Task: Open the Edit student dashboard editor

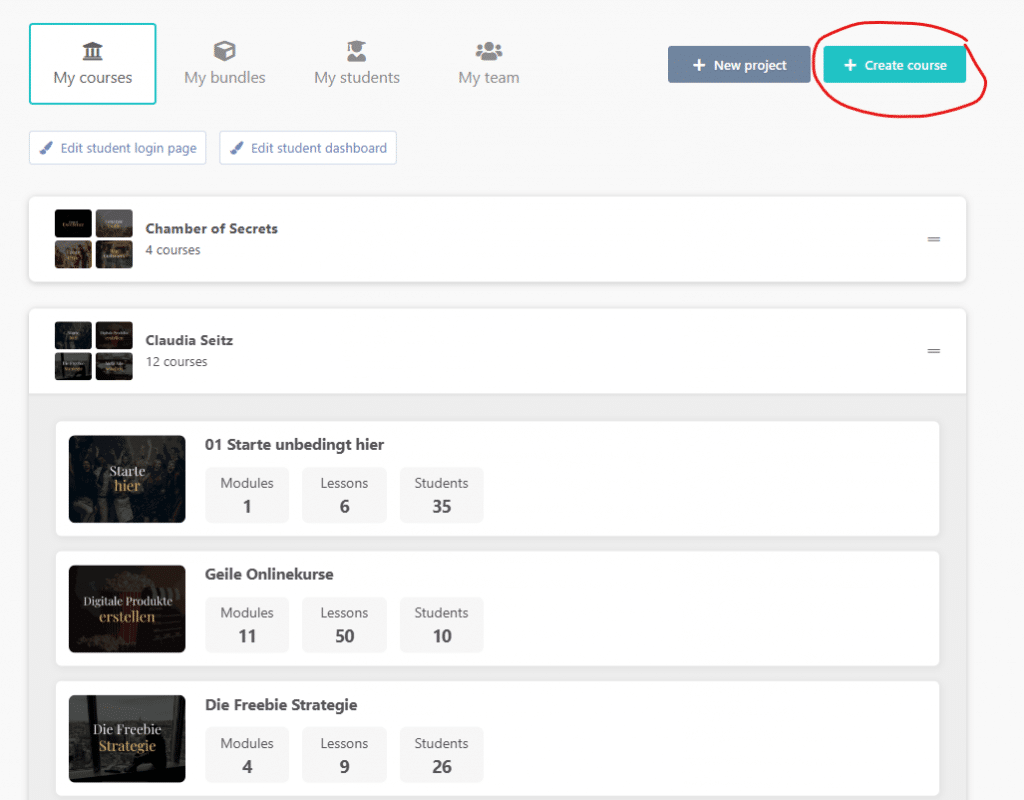Action: [308, 147]
